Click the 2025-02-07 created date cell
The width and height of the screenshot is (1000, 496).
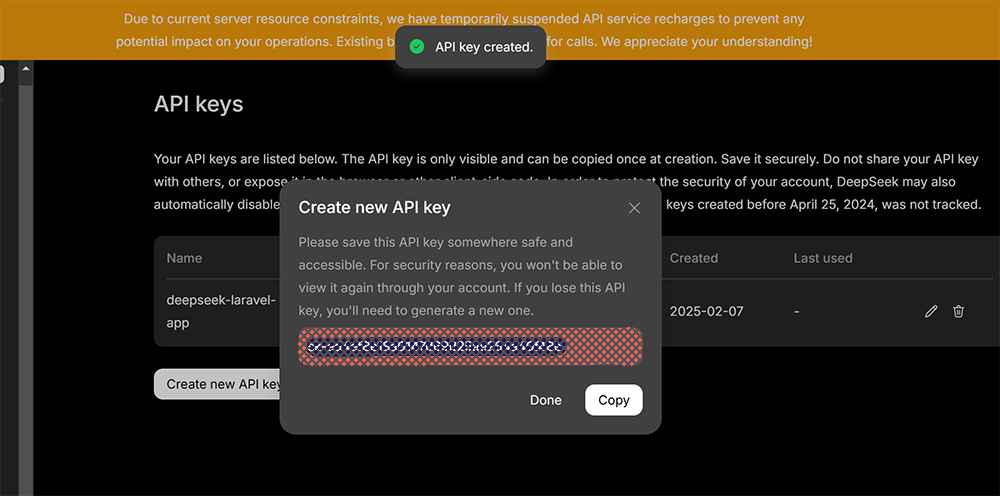pyautogui.click(x=707, y=312)
